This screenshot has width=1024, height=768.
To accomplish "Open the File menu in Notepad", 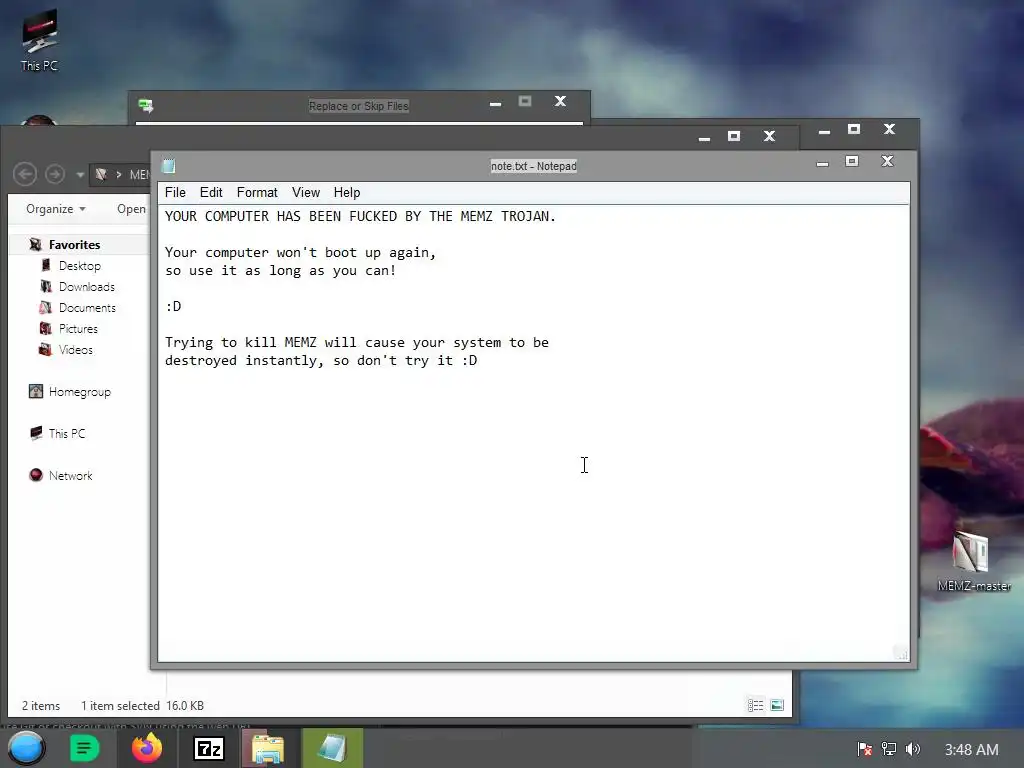I will click(175, 193).
